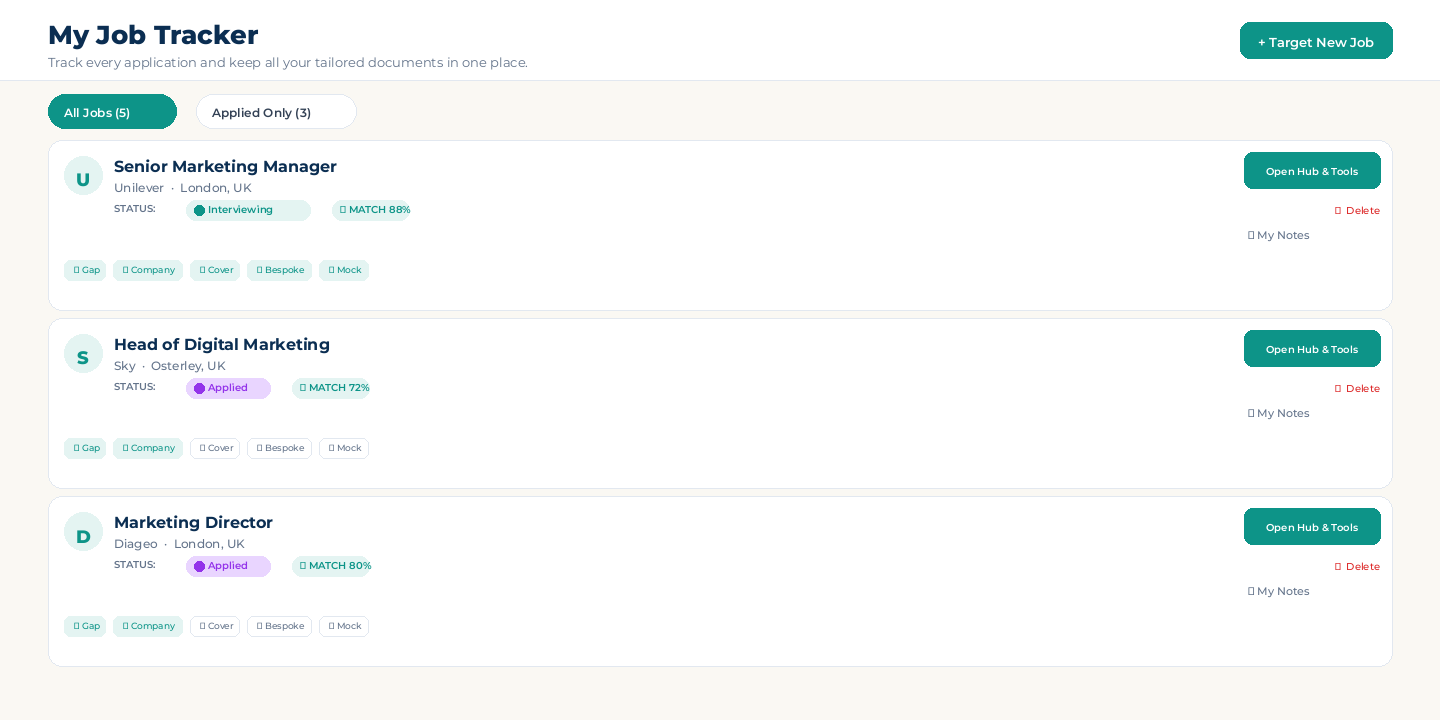Switch to the All Jobs (5) filter
Viewport: 1440px width, 720px height.
[x=112, y=112]
